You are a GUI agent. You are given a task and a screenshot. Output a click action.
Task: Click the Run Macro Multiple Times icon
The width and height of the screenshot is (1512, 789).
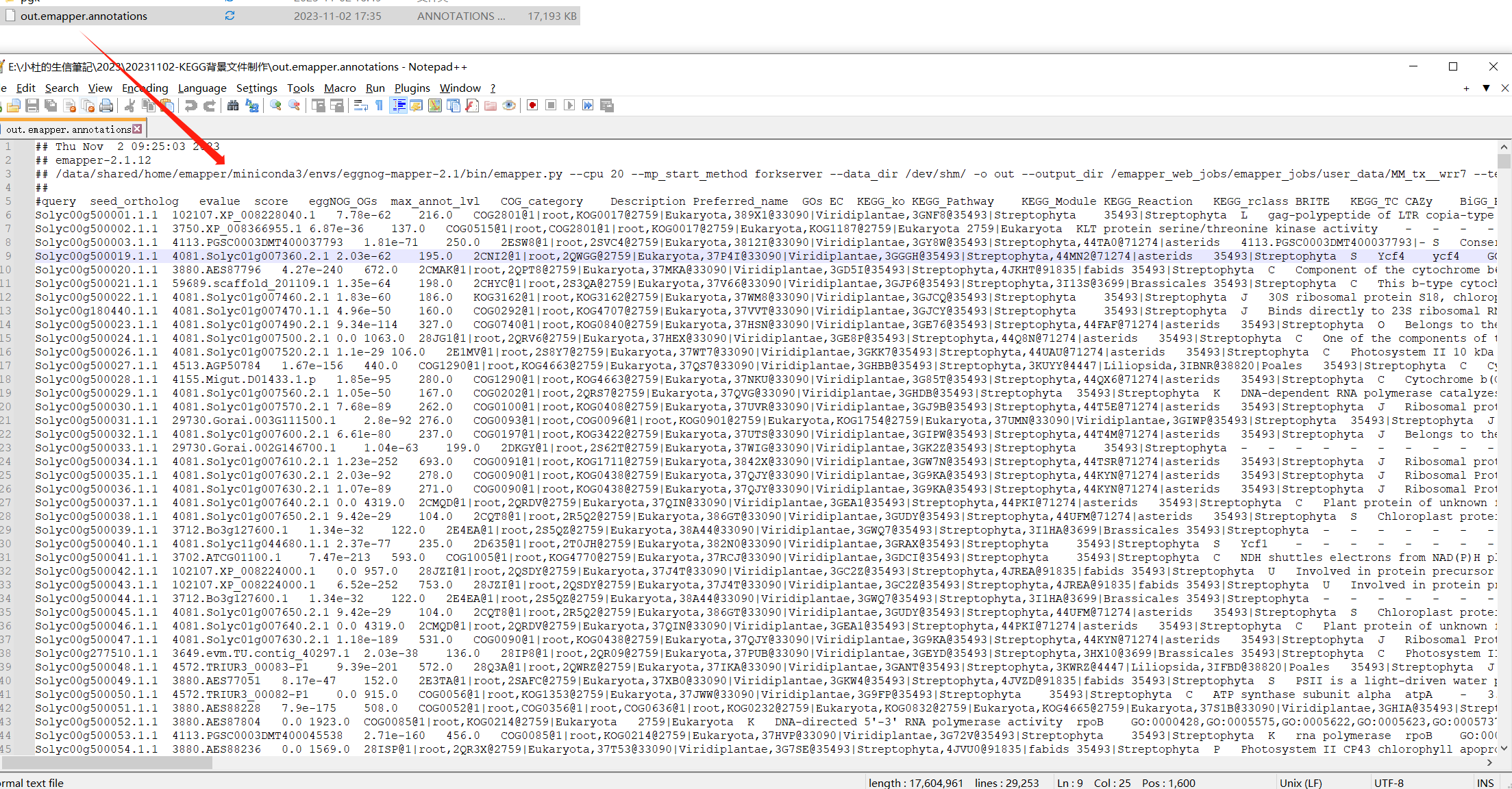(588, 105)
